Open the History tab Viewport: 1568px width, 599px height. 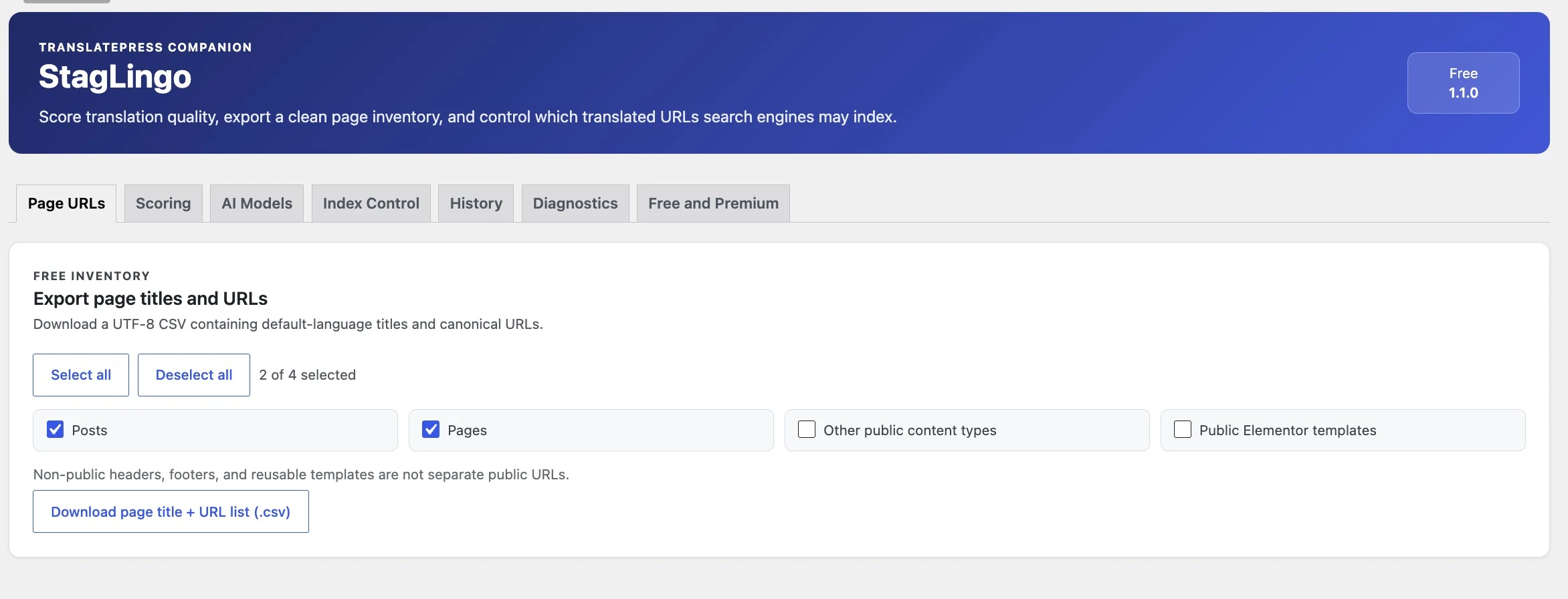pos(476,203)
